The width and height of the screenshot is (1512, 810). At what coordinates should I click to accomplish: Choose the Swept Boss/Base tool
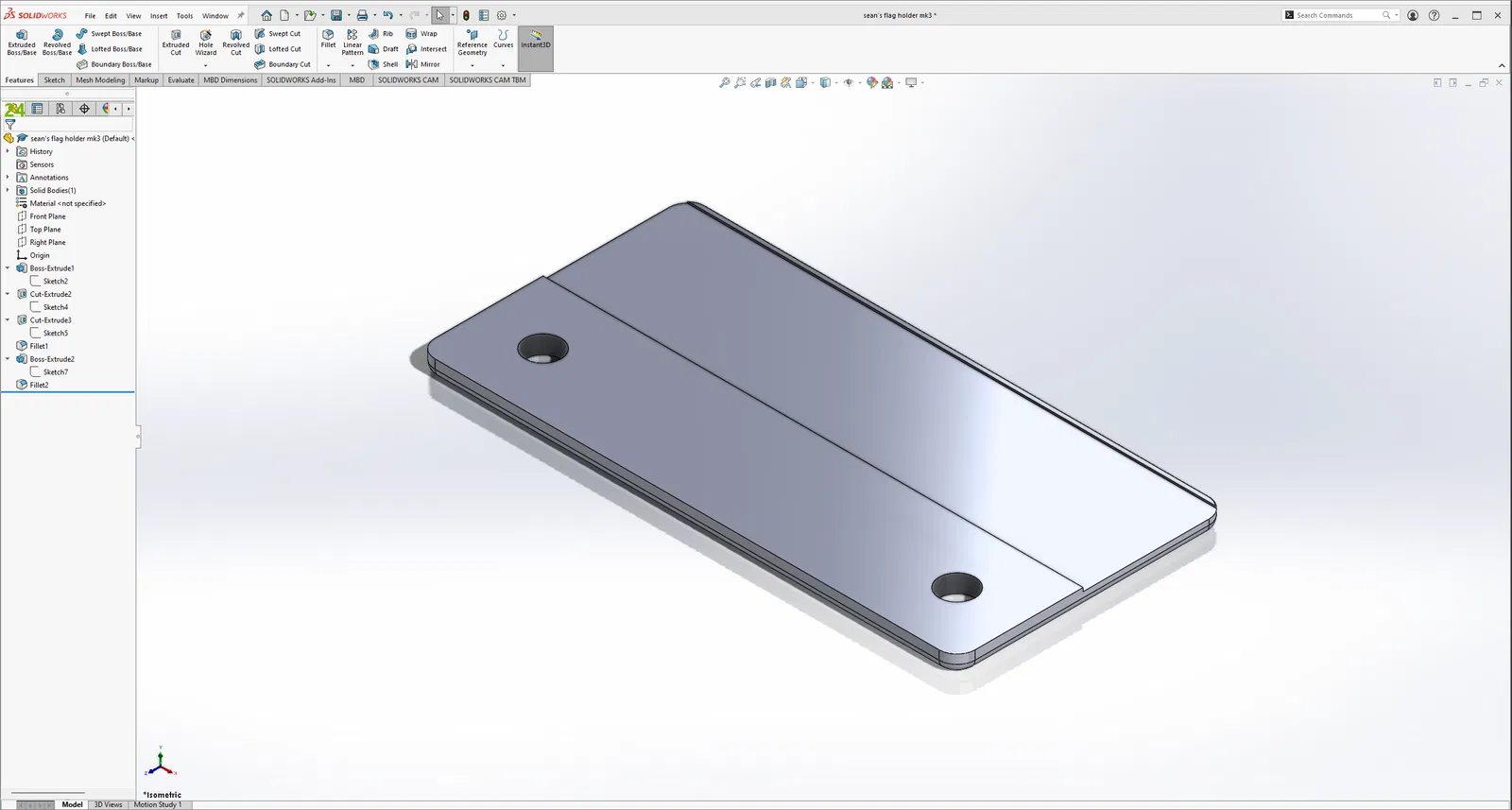(110, 34)
